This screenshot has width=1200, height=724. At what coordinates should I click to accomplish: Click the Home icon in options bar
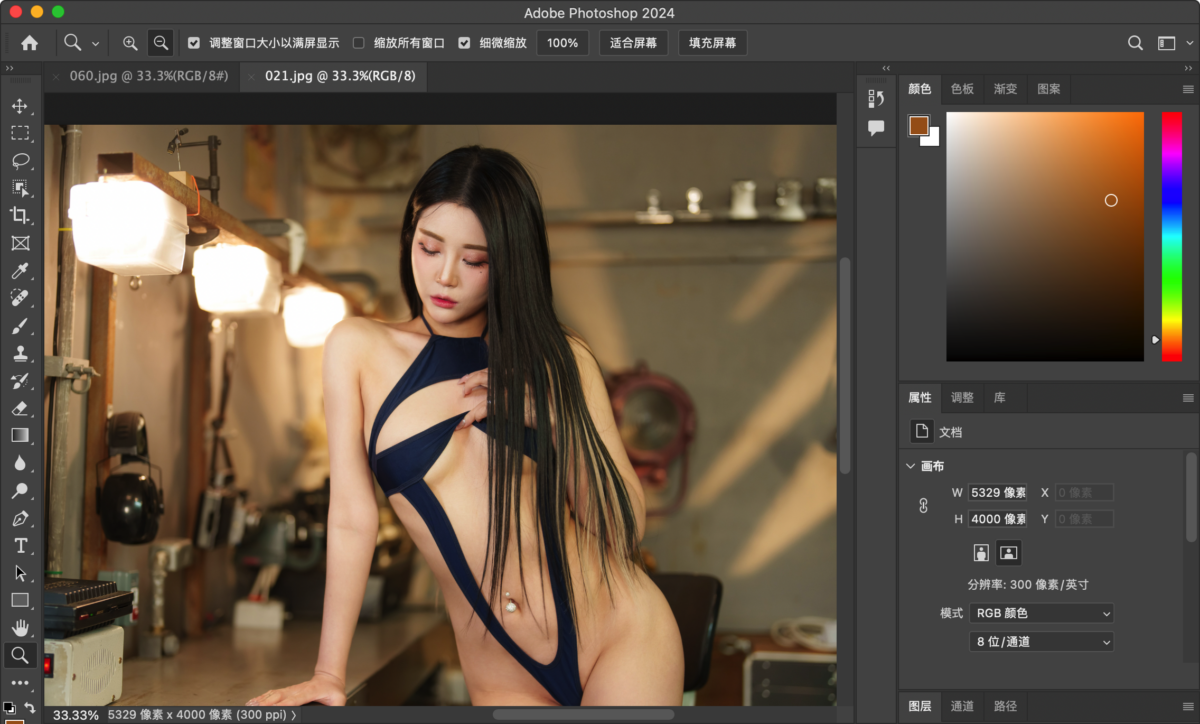(30, 43)
